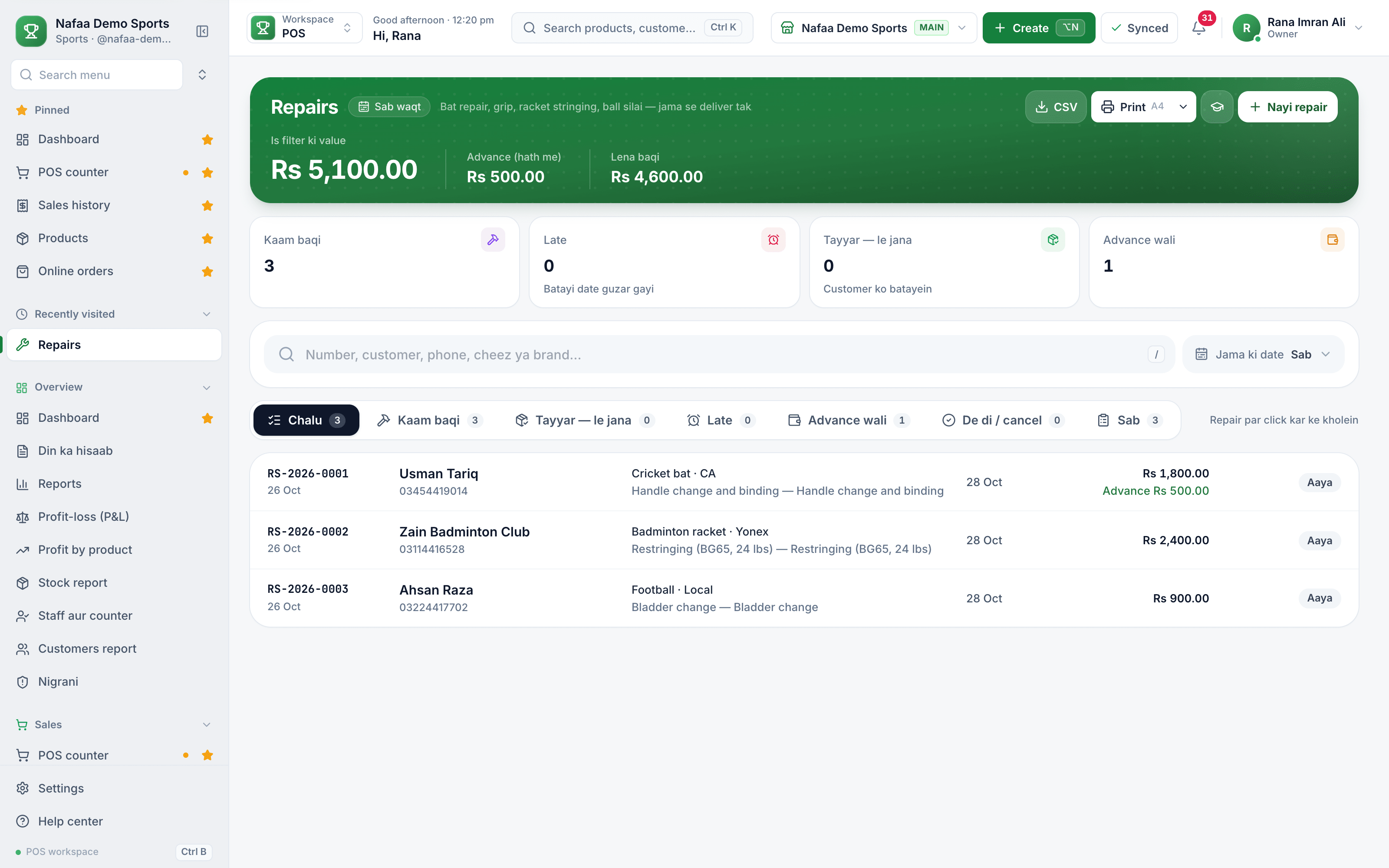Viewport: 1389px width, 868px height.
Task: Click the Late alarm clock card icon
Action: (773, 240)
